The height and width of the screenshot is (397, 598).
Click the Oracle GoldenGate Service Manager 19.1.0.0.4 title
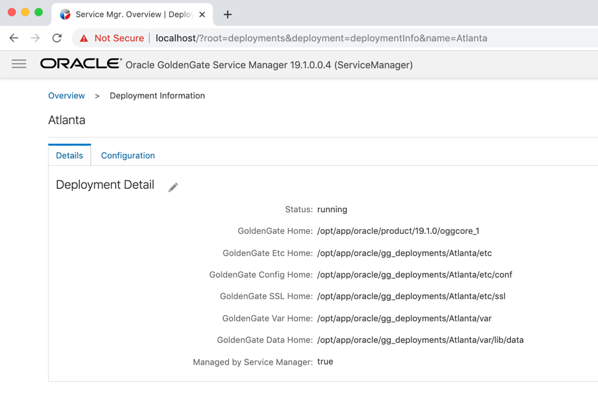(x=269, y=65)
